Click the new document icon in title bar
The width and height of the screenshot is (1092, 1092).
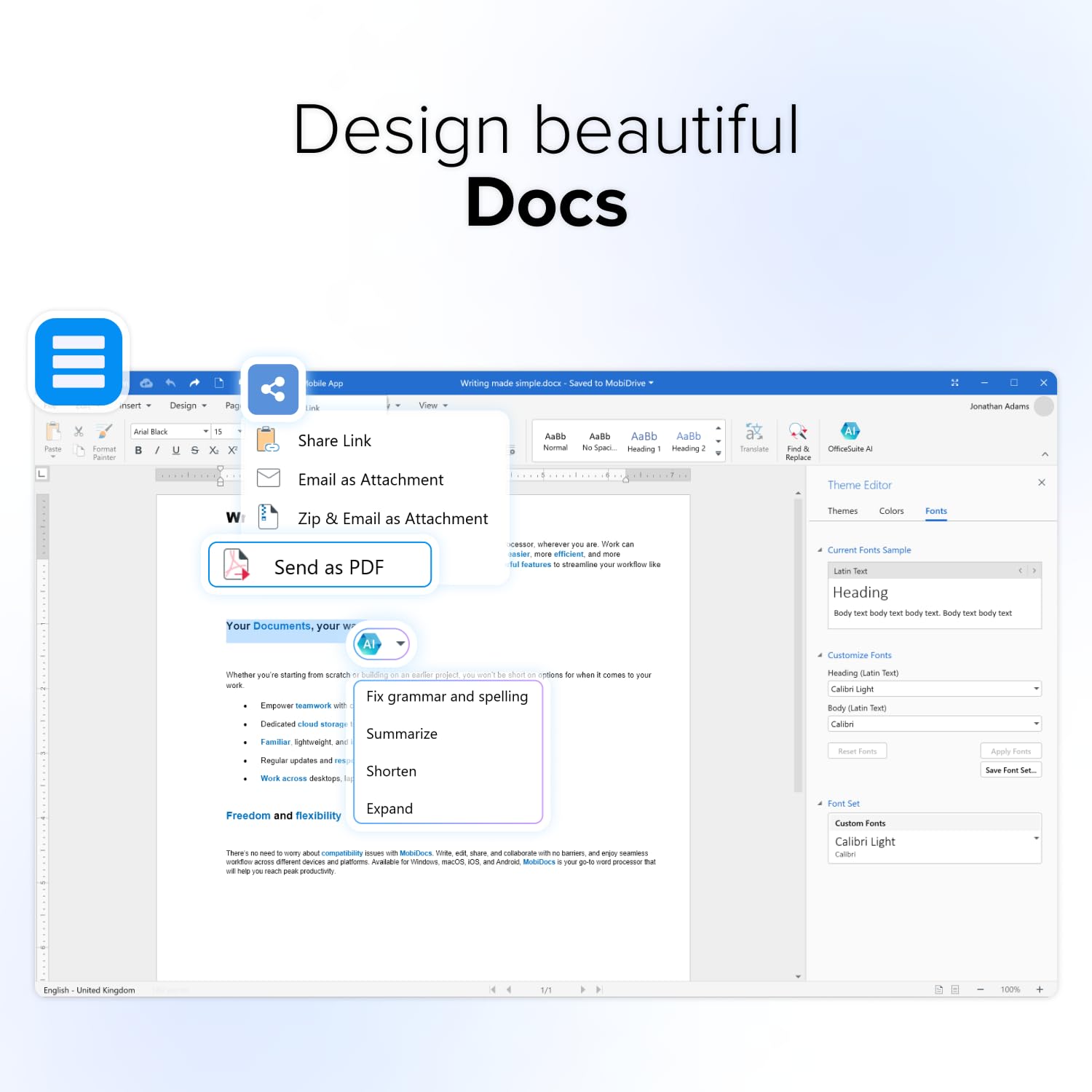point(219,383)
